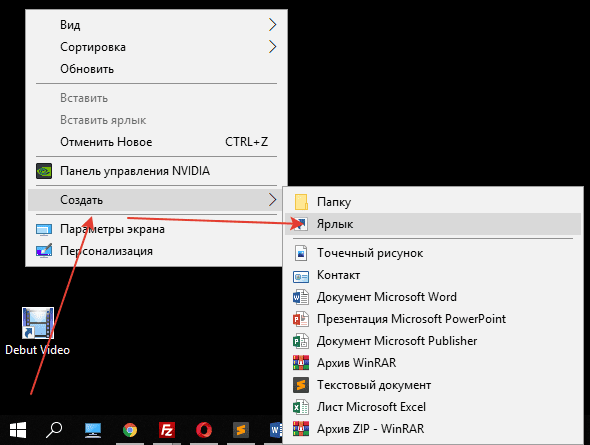Image resolution: width=590 pixels, height=445 pixels.
Task: Click the disabled Вставить ярлык entry
Action: [x=155, y=120]
